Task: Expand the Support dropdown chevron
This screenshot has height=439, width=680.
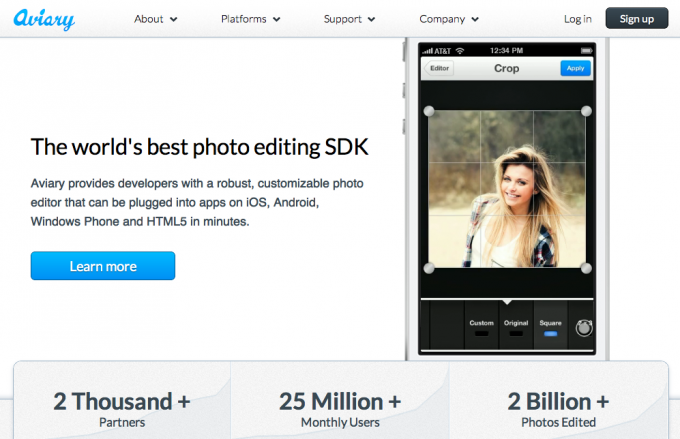Action: (371, 20)
